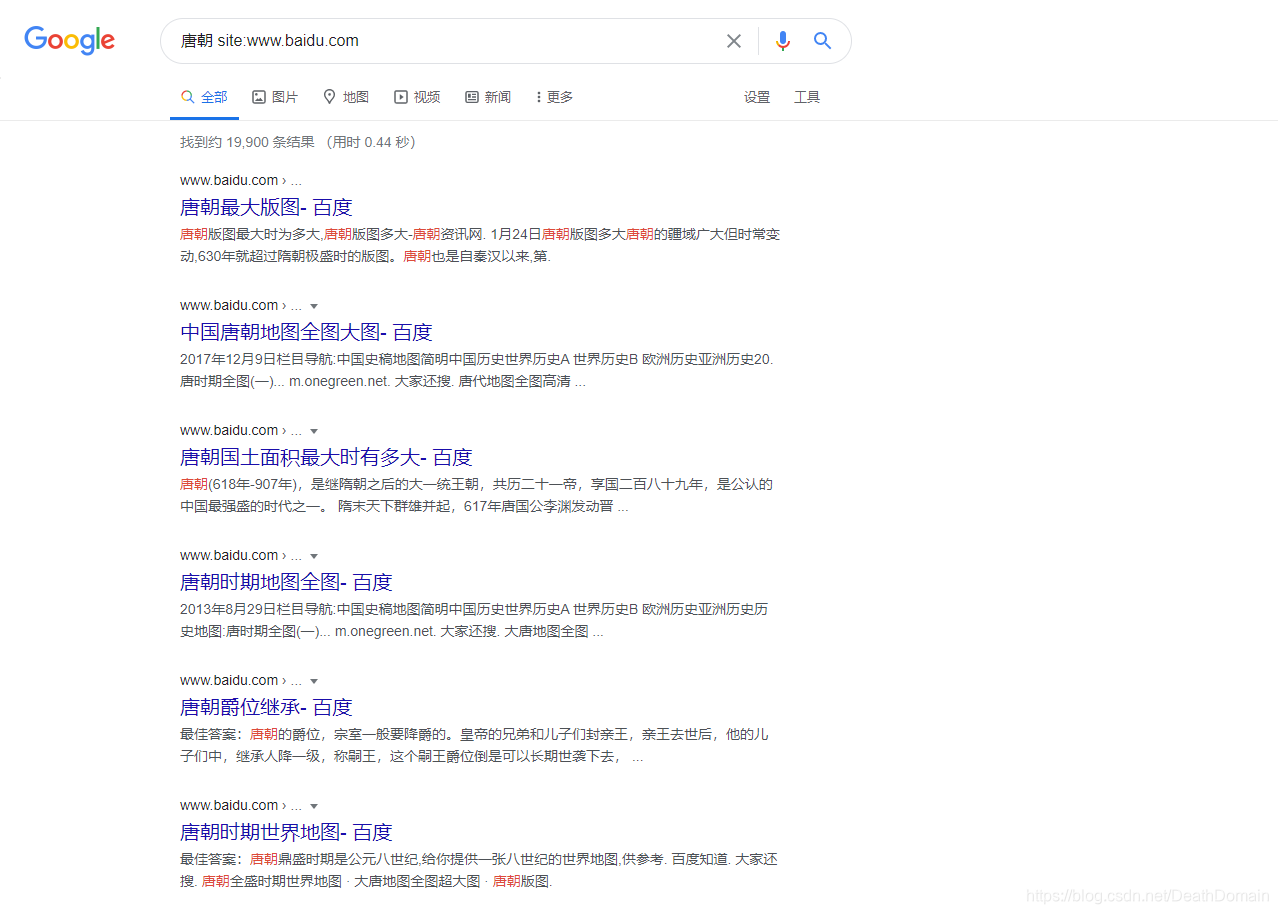Viewport: 1278px width, 914px height.
Task: Click www.baidu.com URL above 唐朝国土面积最大时有多大
Action: click(240, 430)
